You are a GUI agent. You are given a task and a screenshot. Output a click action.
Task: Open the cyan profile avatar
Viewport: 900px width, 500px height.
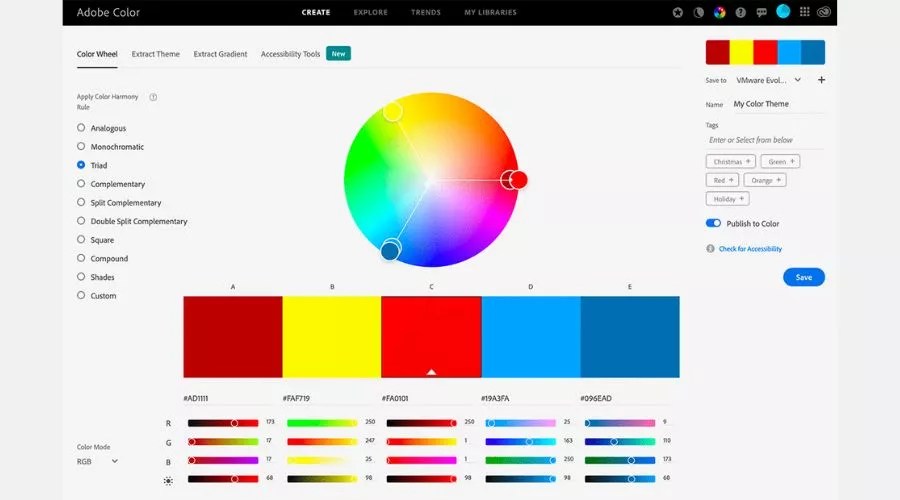click(783, 11)
